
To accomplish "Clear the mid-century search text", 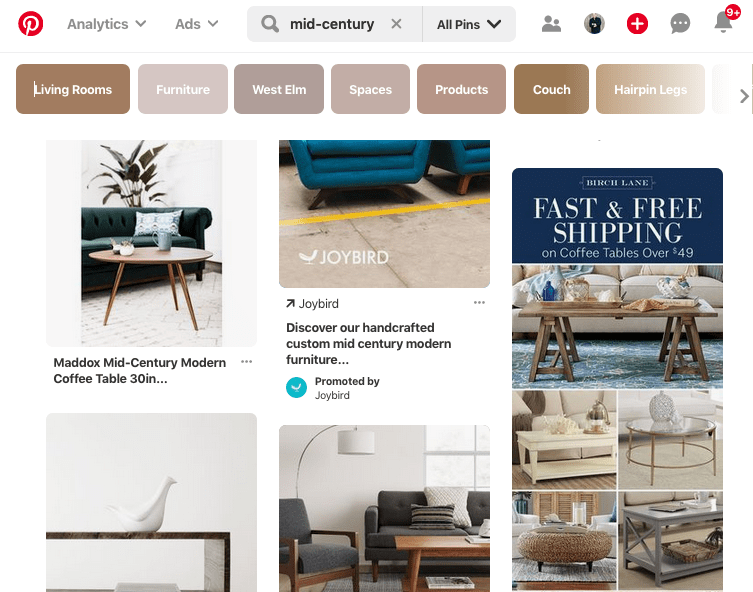I will click(396, 24).
